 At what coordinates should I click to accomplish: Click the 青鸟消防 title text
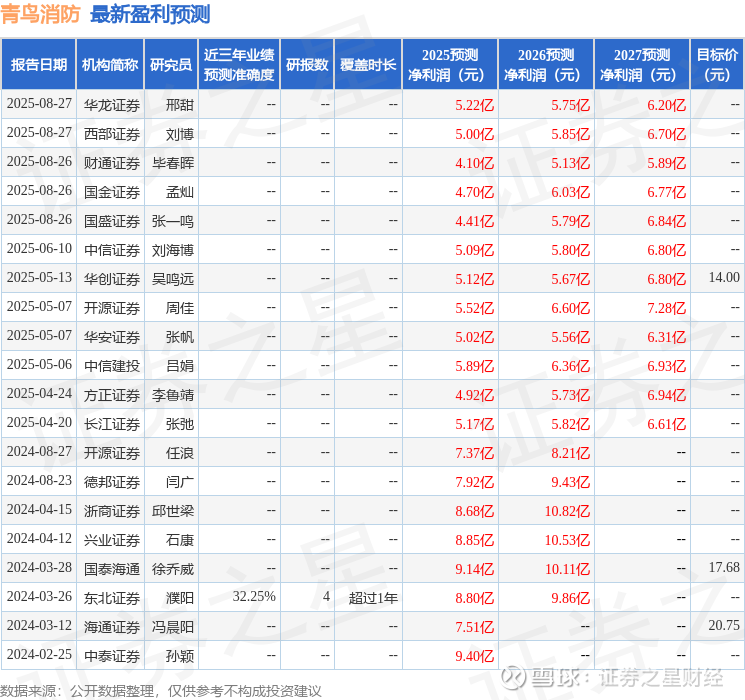pos(40,14)
